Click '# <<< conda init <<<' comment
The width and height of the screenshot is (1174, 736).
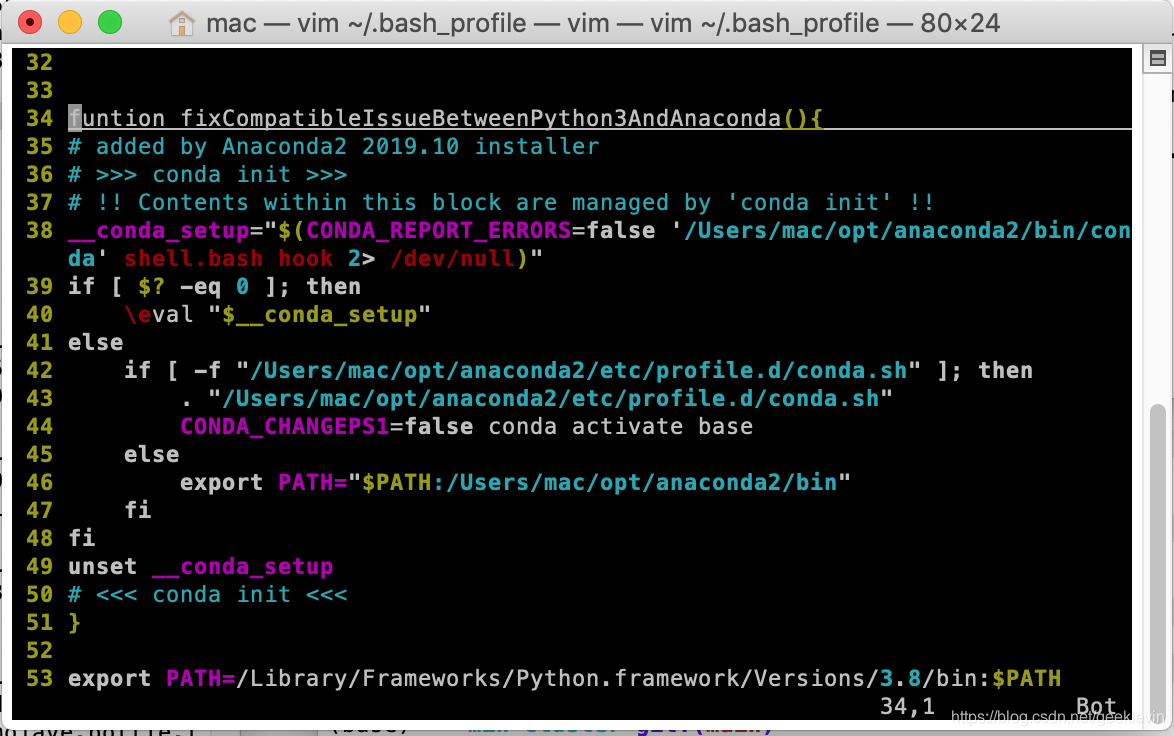(207, 594)
